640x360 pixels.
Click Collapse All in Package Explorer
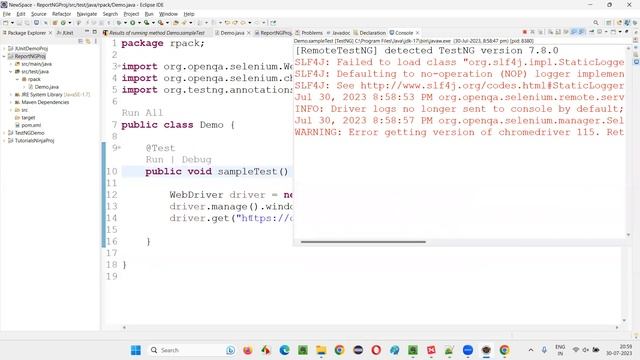point(80,41)
